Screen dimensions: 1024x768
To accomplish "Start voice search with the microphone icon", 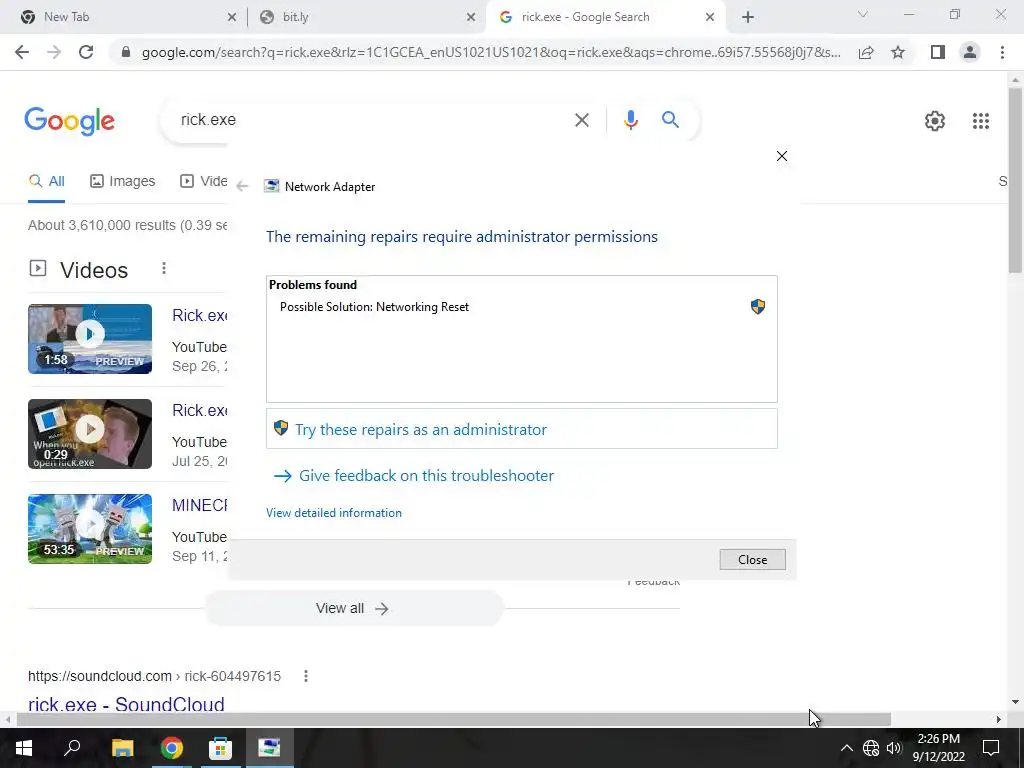I will pos(630,120).
